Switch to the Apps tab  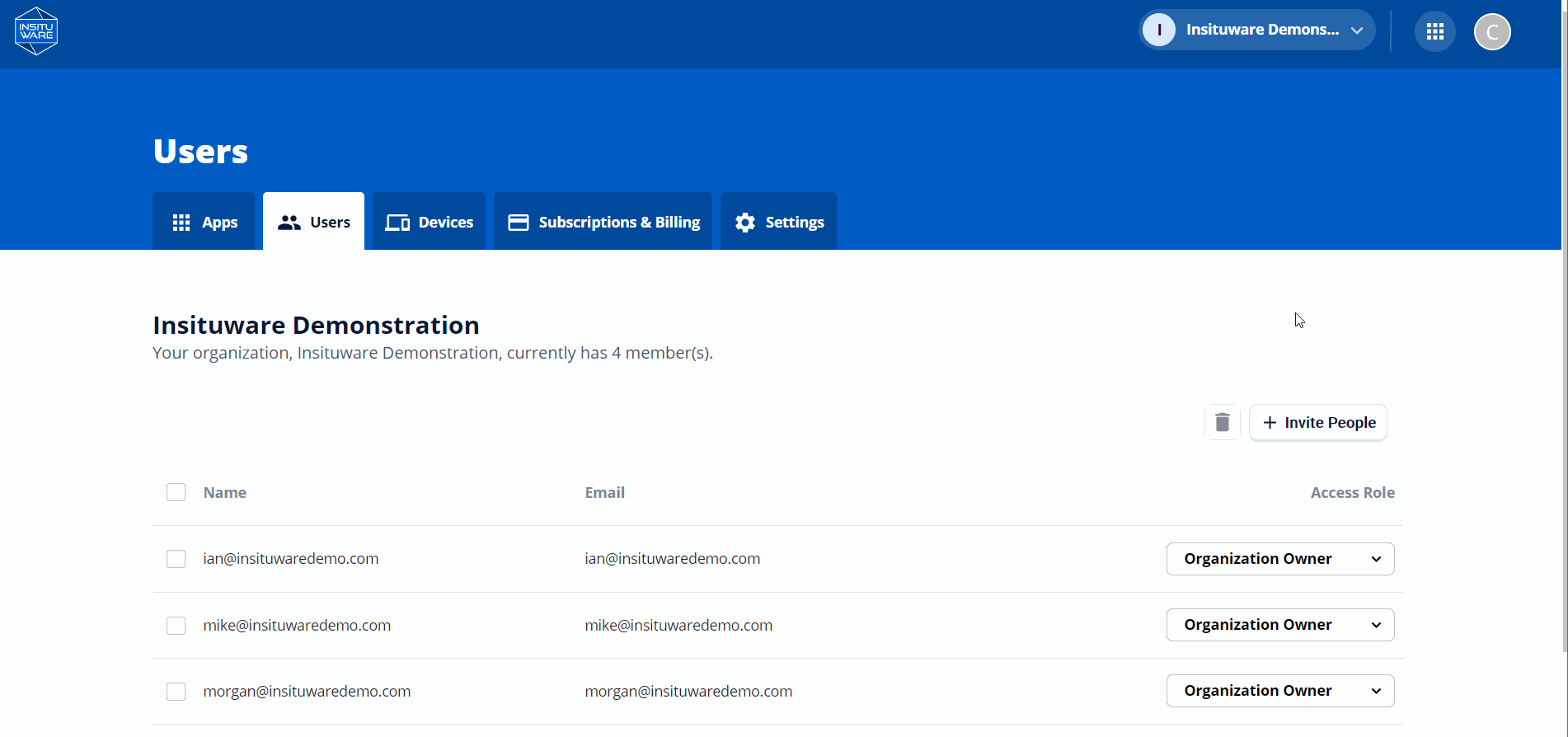(204, 222)
